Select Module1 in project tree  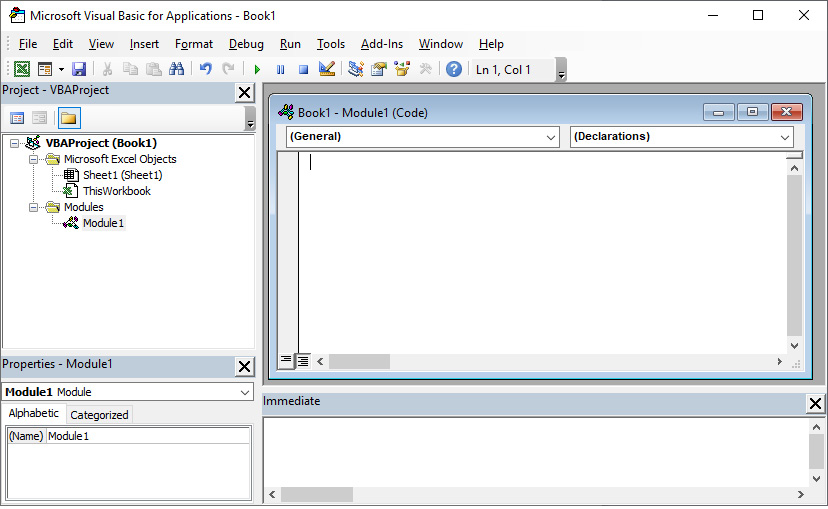[x=104, y=223]
